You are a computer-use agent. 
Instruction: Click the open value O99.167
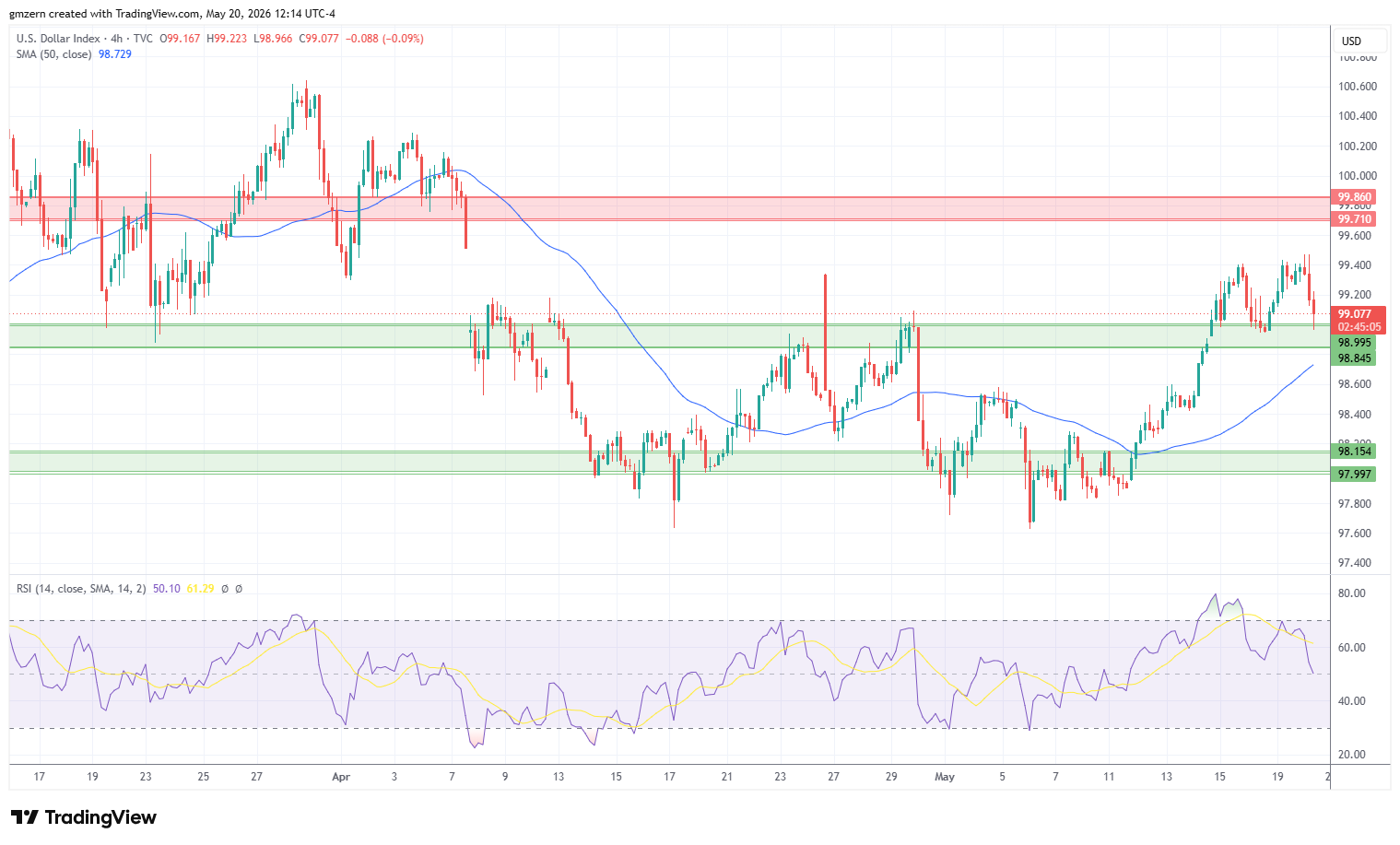coord(180,39)
